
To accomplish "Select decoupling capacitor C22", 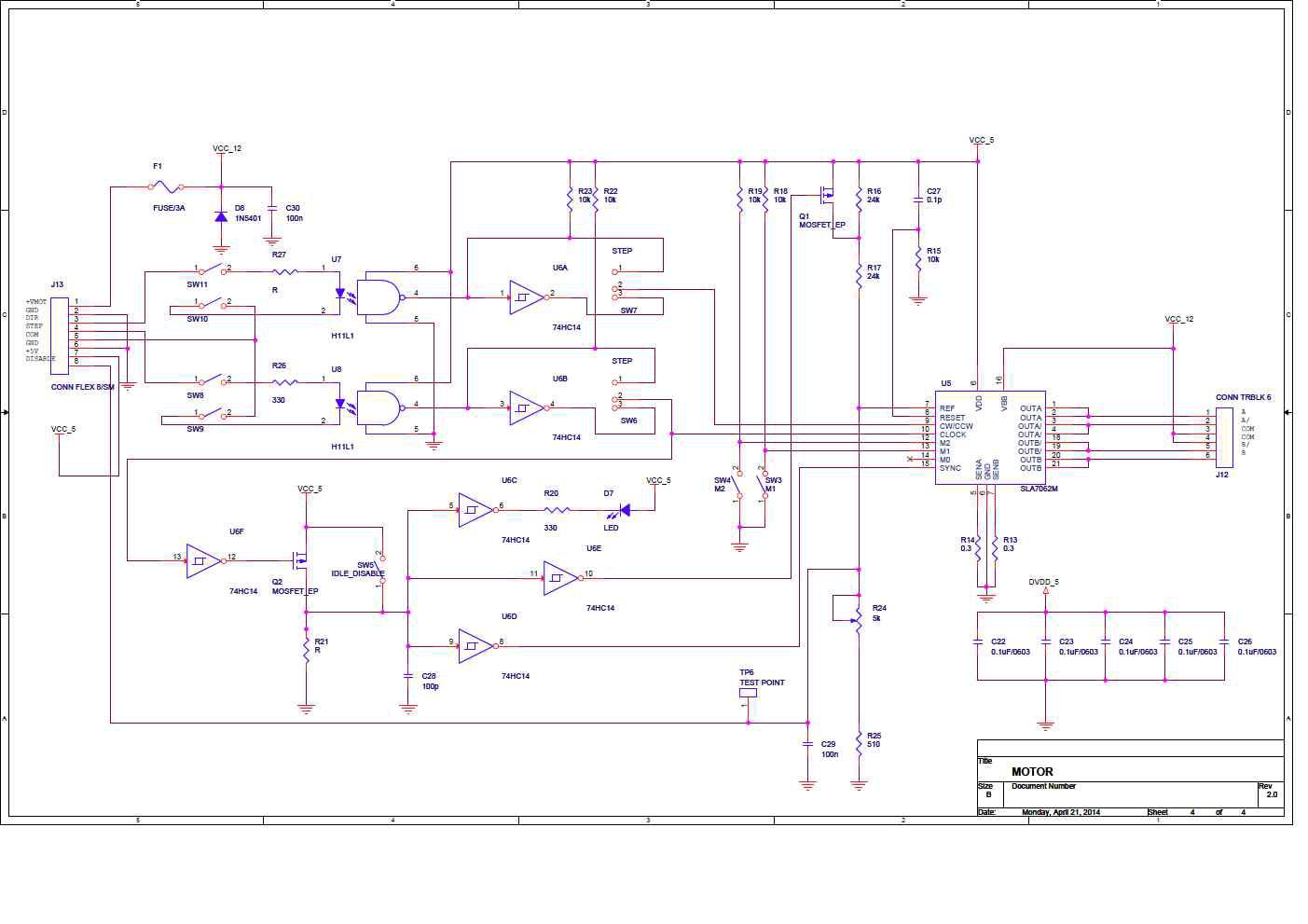I will (x=977, y=641).
